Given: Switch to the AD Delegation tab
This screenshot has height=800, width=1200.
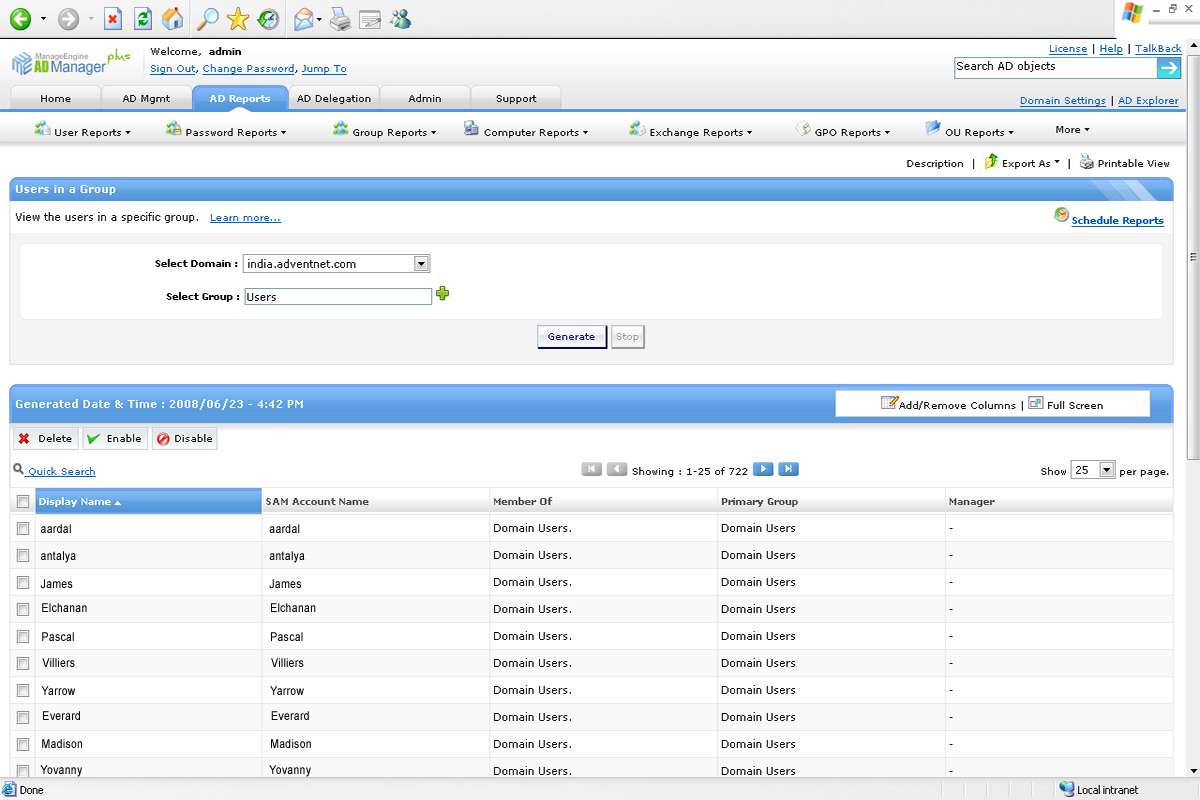Looking at the screenshot, I should (x=334, y=98).
